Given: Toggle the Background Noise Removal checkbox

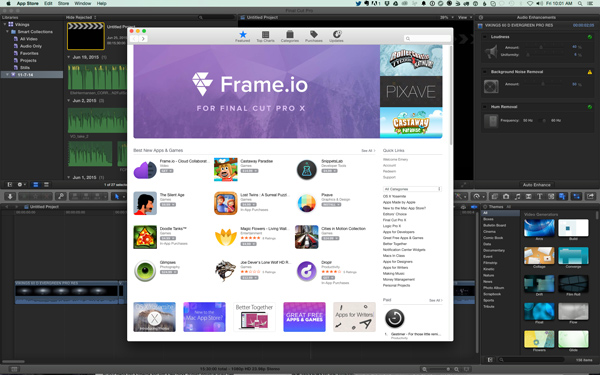Looking at the screenshot, I should (485, 72).
